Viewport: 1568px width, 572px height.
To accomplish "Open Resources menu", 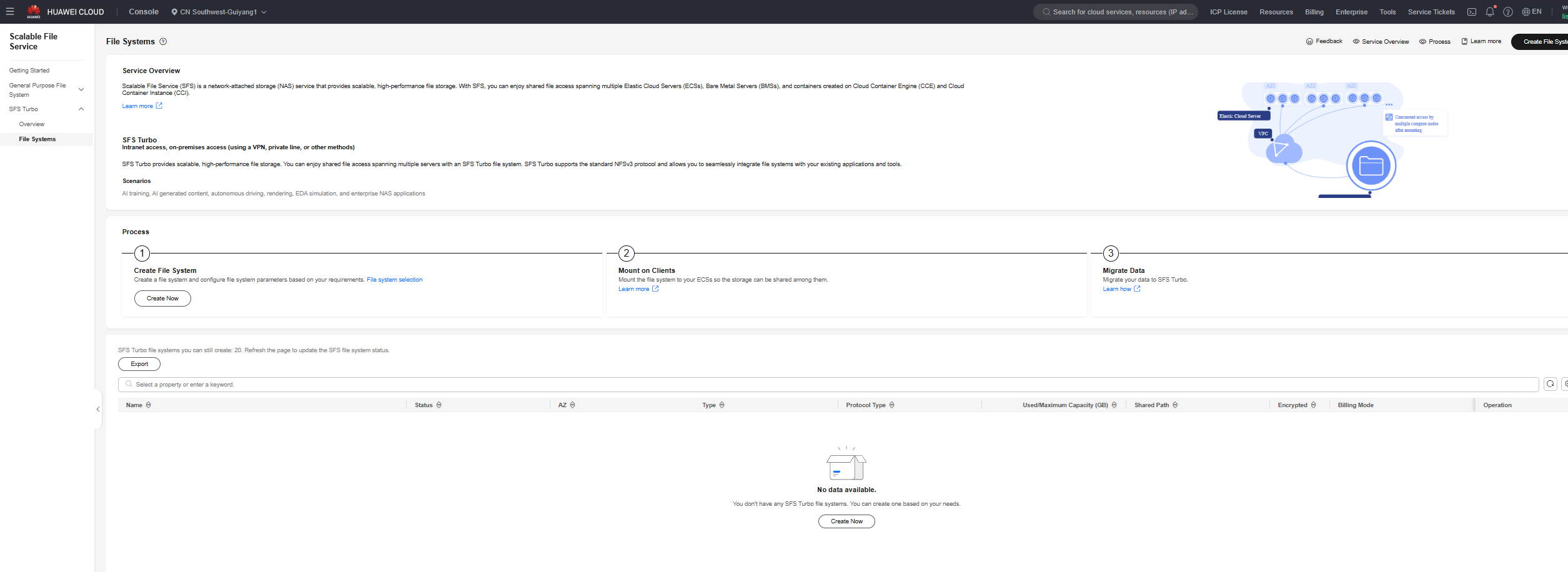I will coord(1276,12).
